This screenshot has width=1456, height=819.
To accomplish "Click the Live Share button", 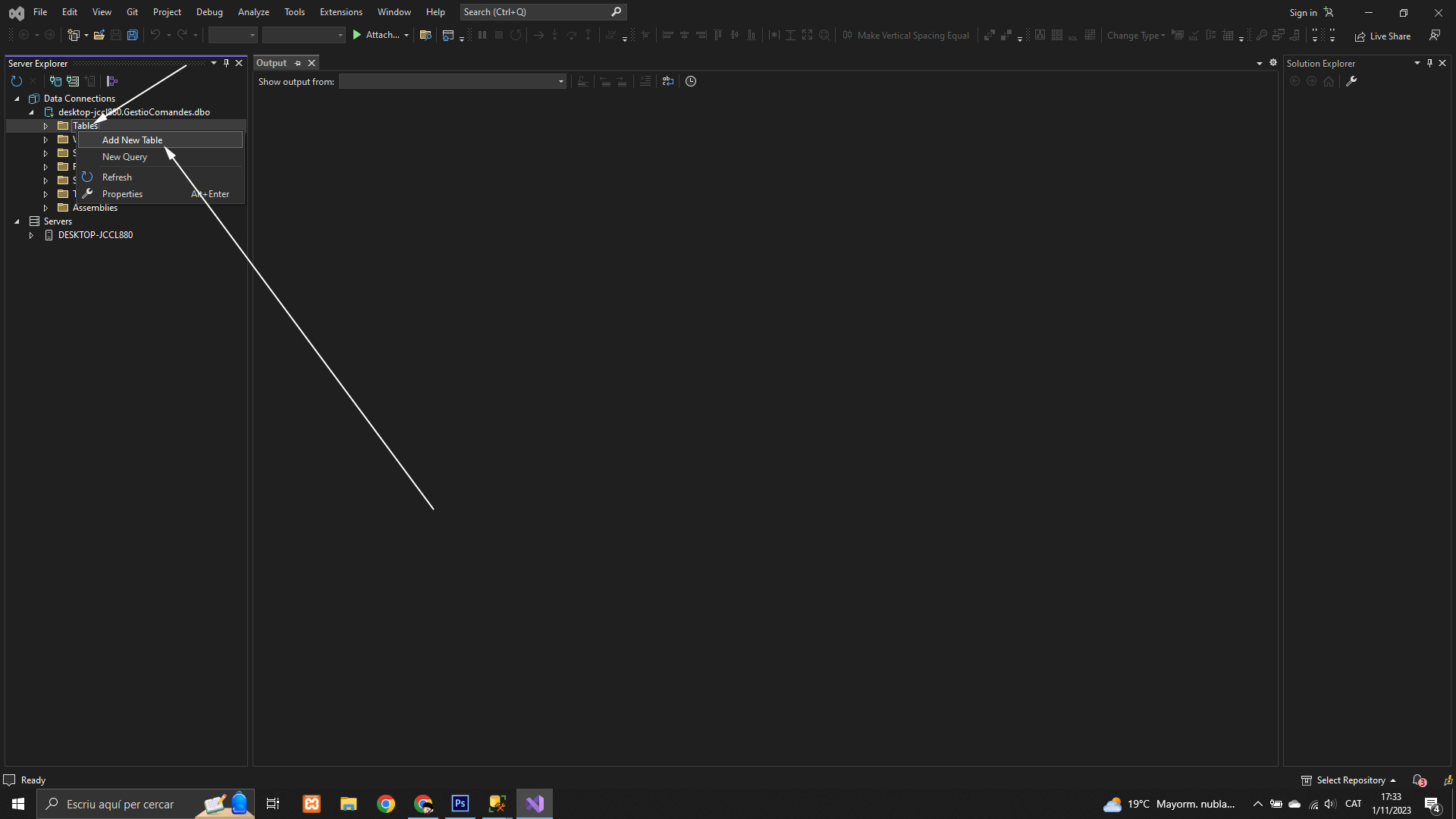I will point(1382,36).
